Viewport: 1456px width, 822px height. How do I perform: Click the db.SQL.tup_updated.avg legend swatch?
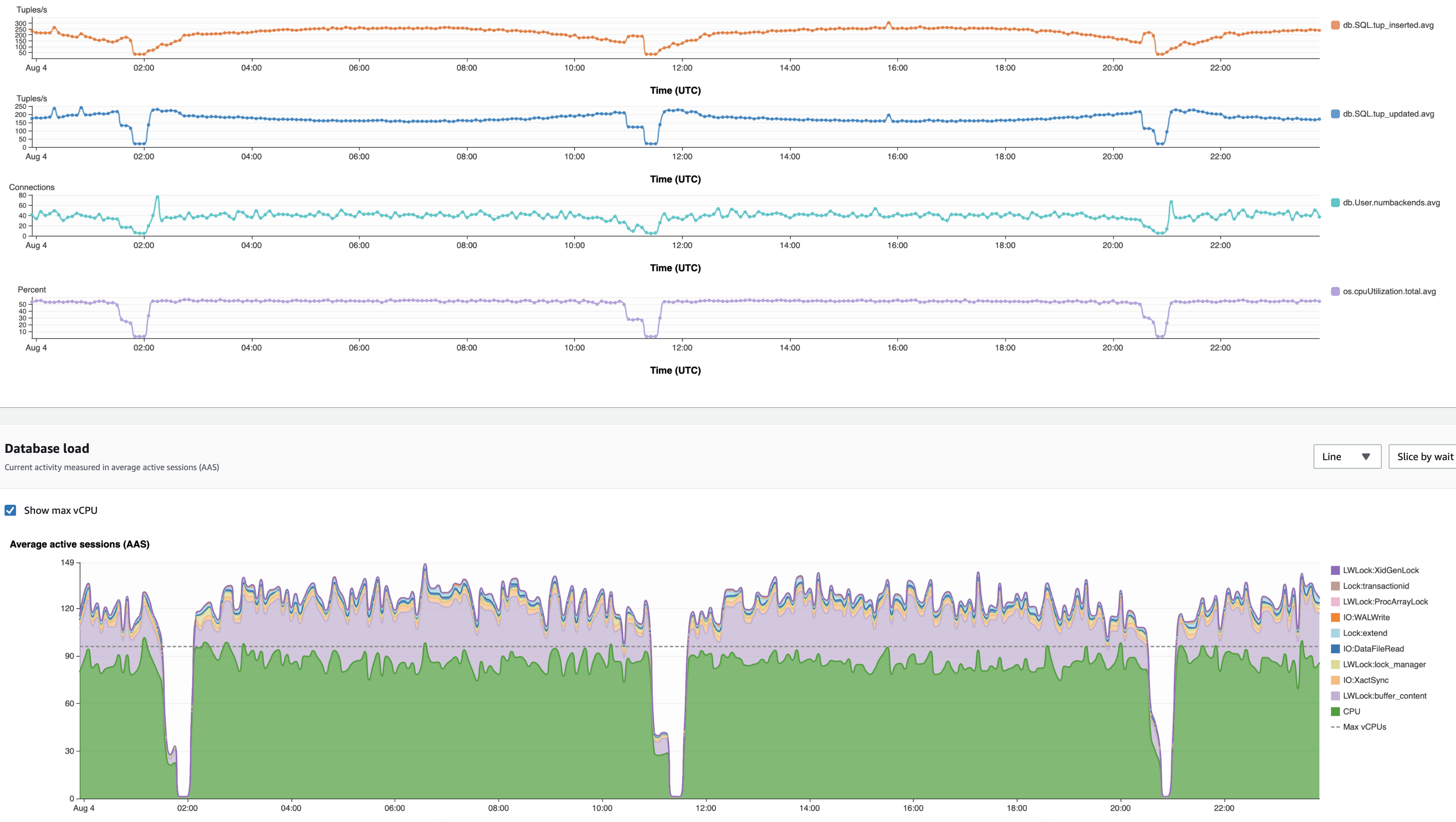[1335, 113]
